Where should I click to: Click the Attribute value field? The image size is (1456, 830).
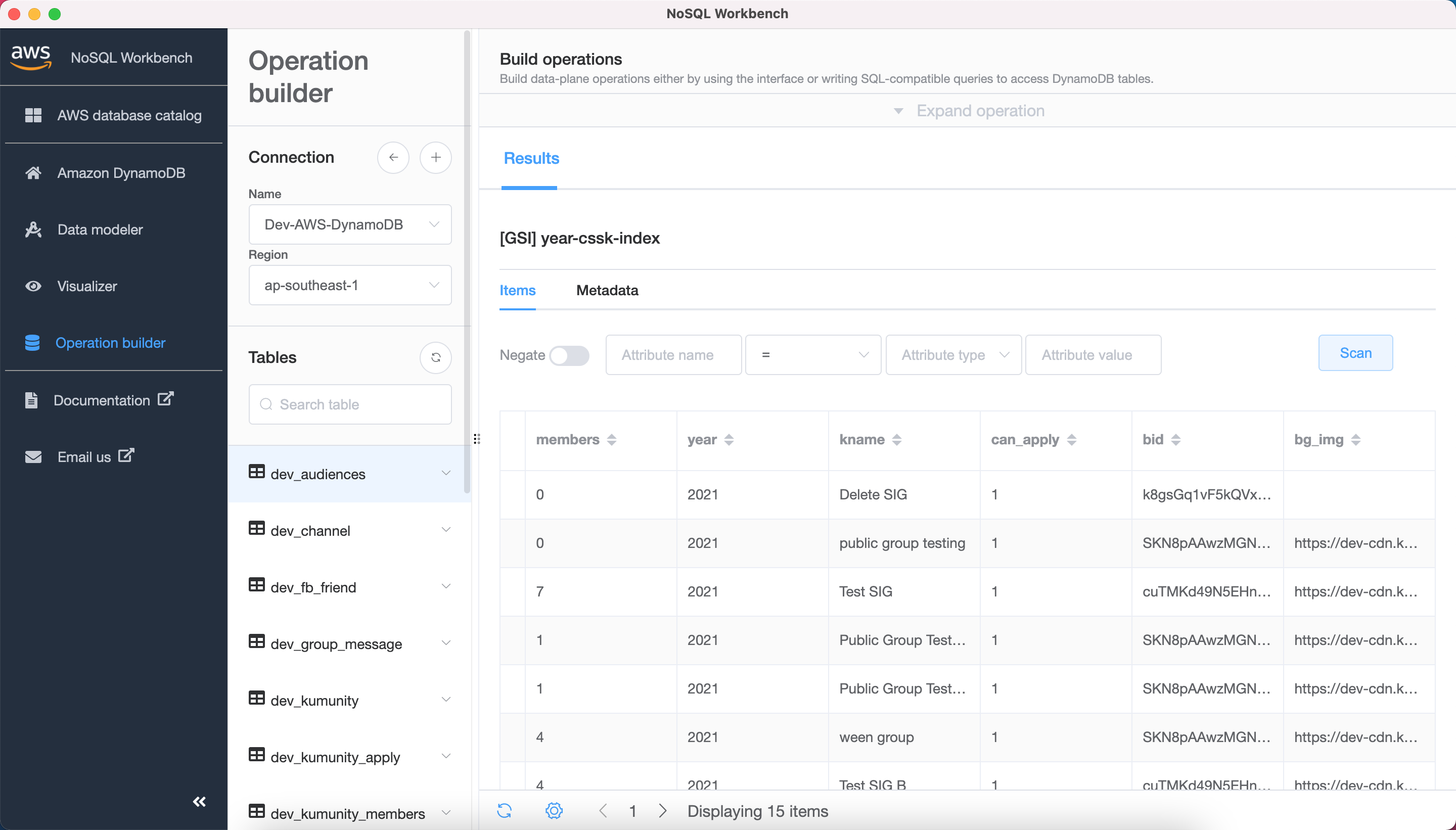point(1093,354)
